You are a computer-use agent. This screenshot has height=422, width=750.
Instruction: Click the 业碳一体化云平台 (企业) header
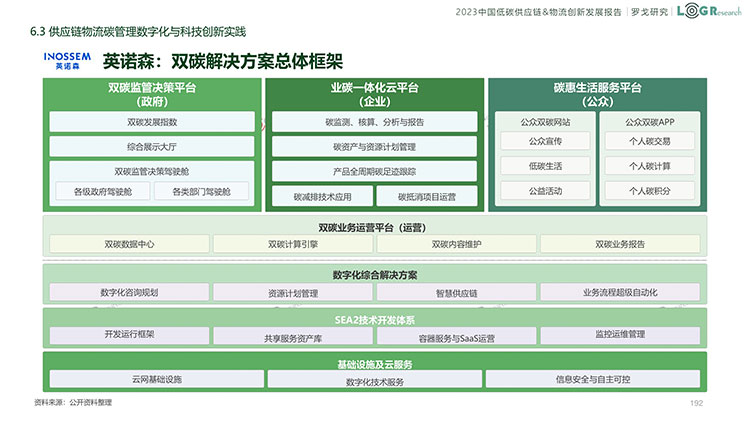[375, 94]
